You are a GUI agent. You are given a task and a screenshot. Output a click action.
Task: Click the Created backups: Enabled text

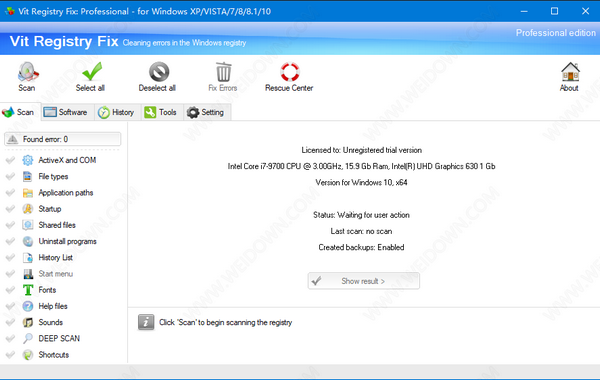tap(361, 247)
